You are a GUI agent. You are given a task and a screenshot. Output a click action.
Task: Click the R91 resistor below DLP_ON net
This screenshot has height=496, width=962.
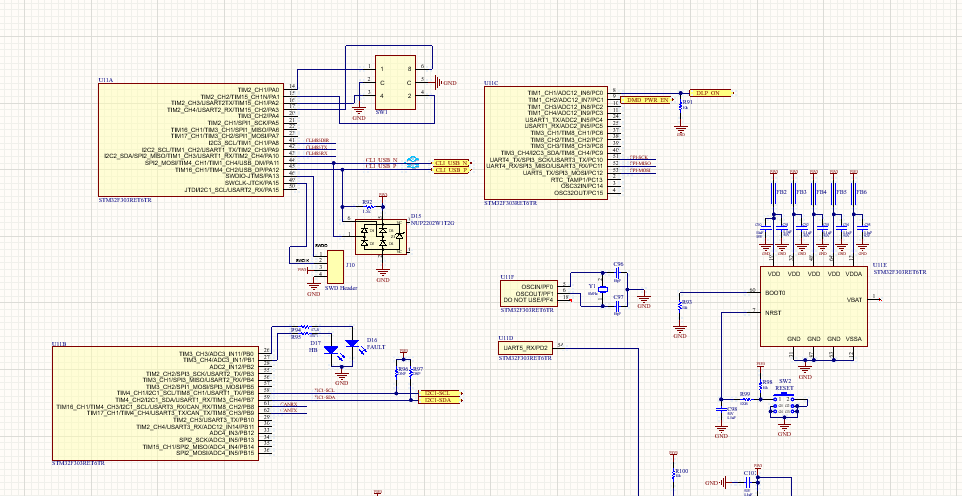680,107
